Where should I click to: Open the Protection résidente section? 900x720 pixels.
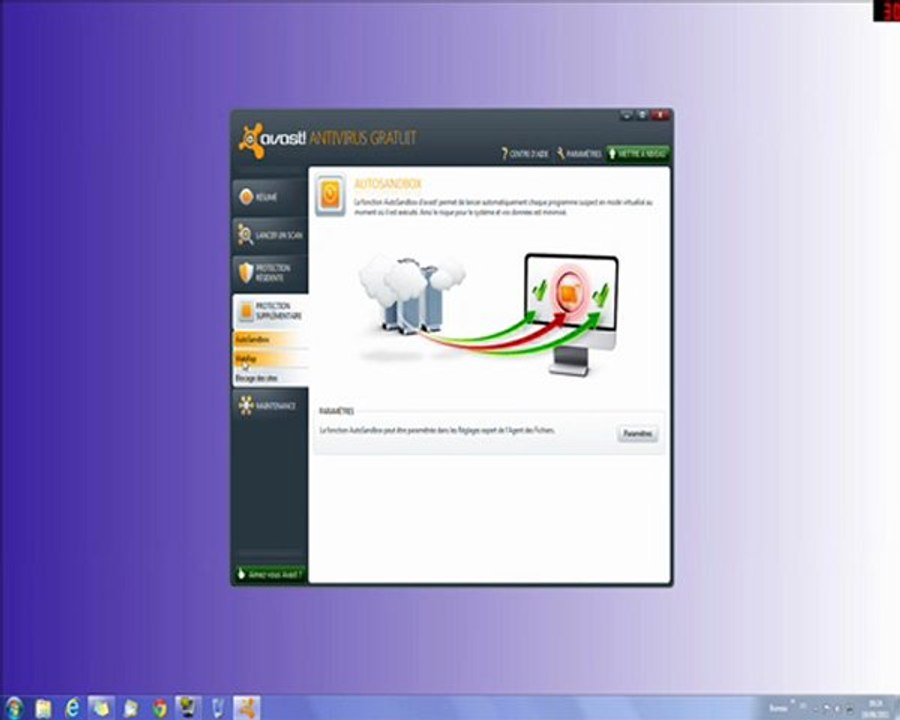tap(270, 273)
